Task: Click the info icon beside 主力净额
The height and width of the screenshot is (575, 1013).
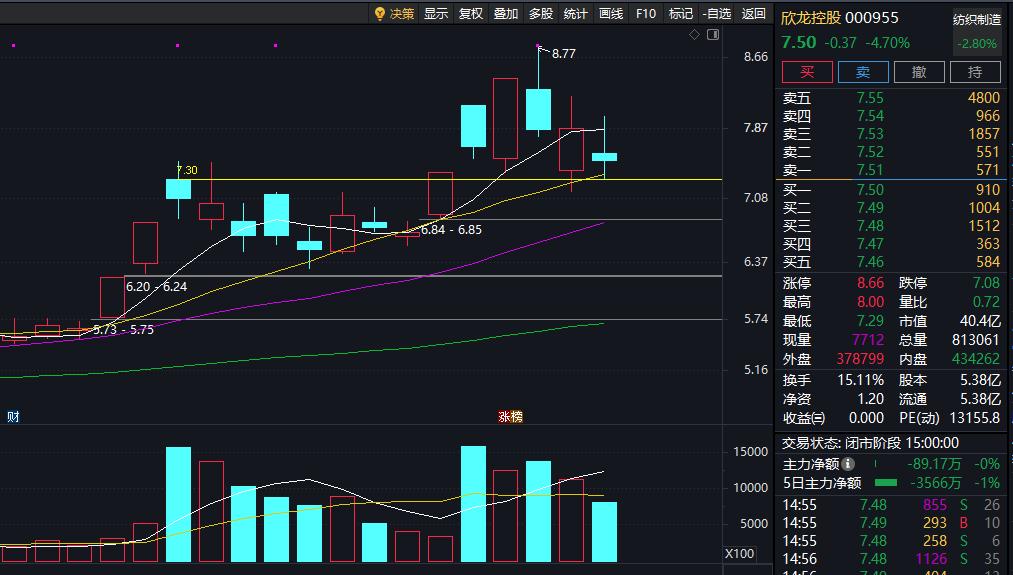Action: pos(848,463)
